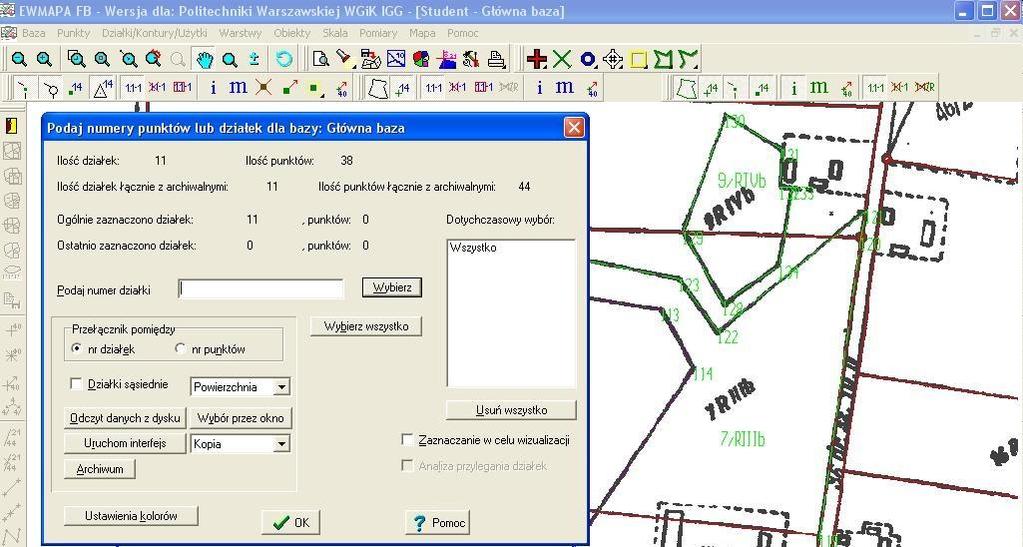Focus the 'Podaj numer działki' input field
Viewport: 1023px width, 547px height.
point(261,289)
